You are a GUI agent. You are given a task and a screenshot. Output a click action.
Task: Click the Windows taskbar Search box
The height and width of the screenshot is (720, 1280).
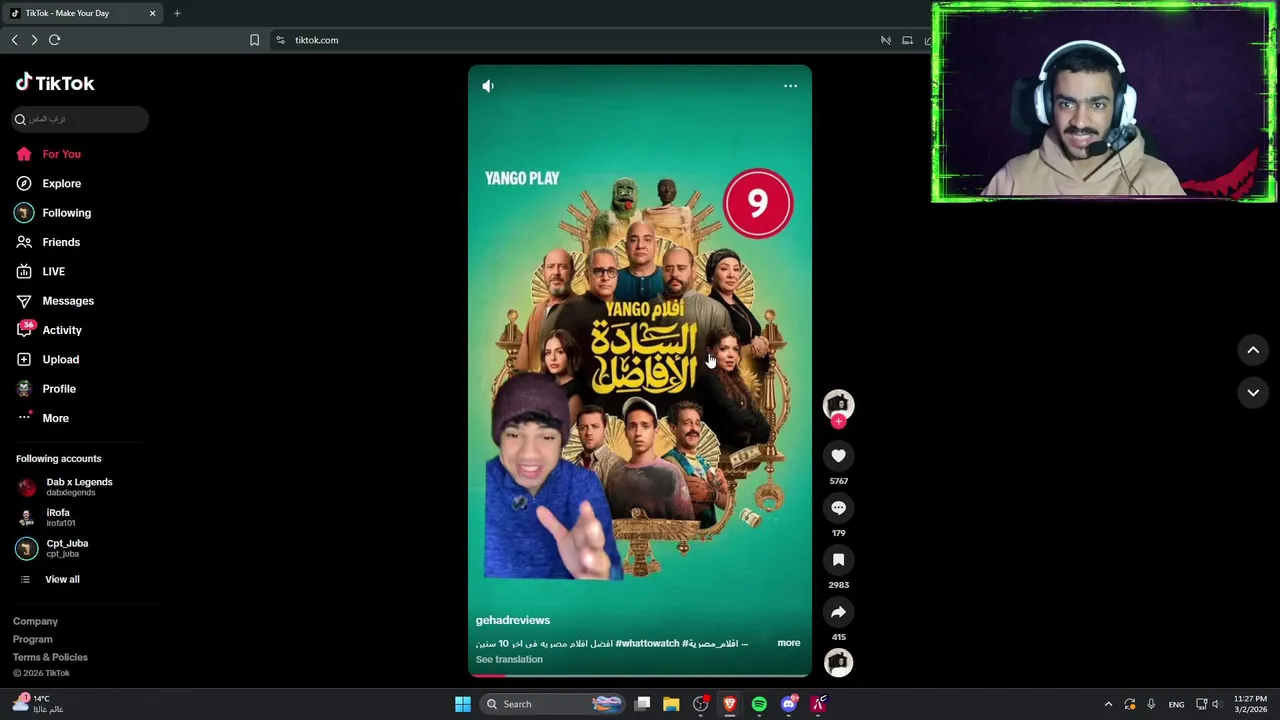click(x=553, y=704)
